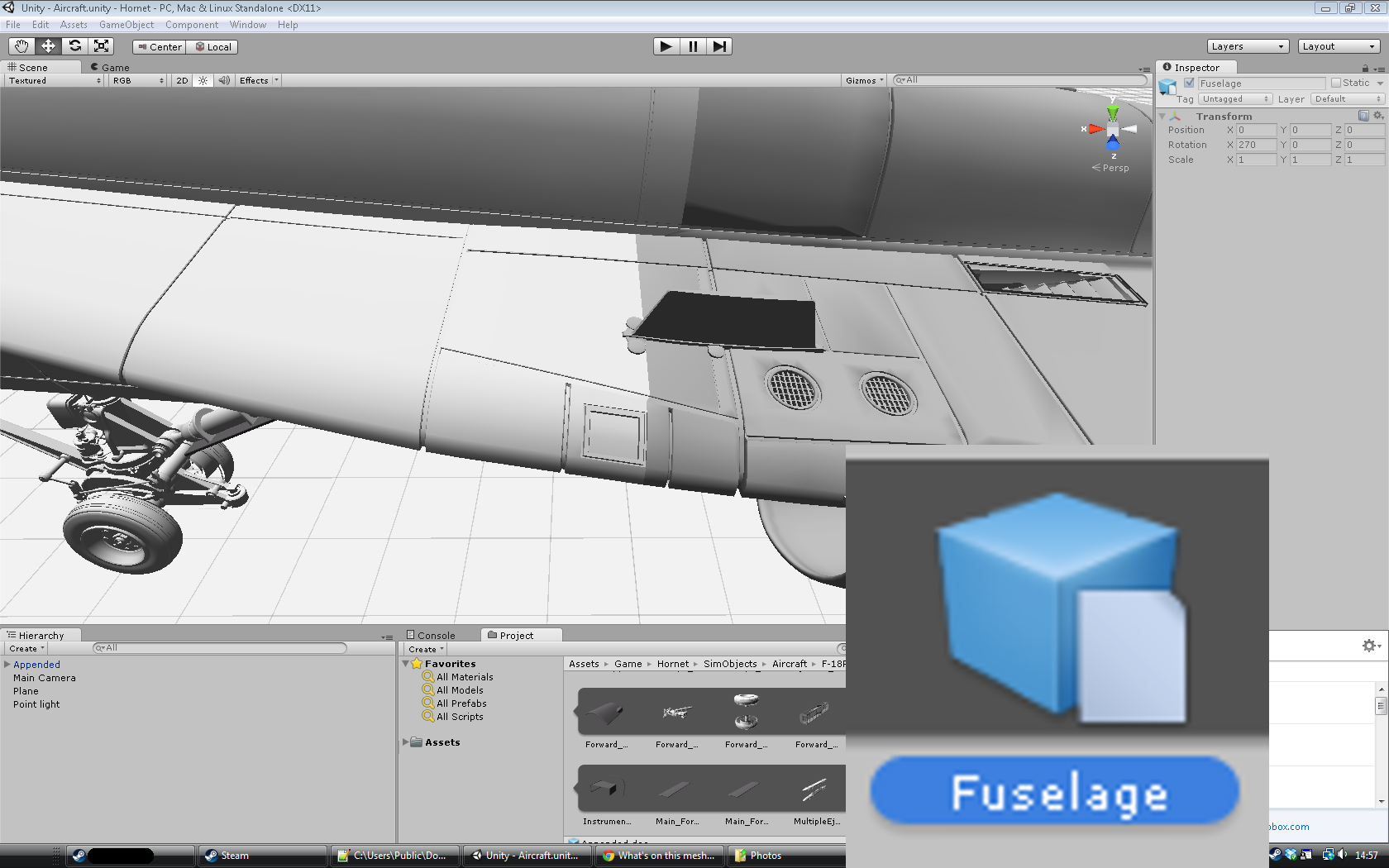The height and width of the screenshot is (868, 1389).
Task: Open the Static flags dropdown arrow
Action: pos(1380,83)
